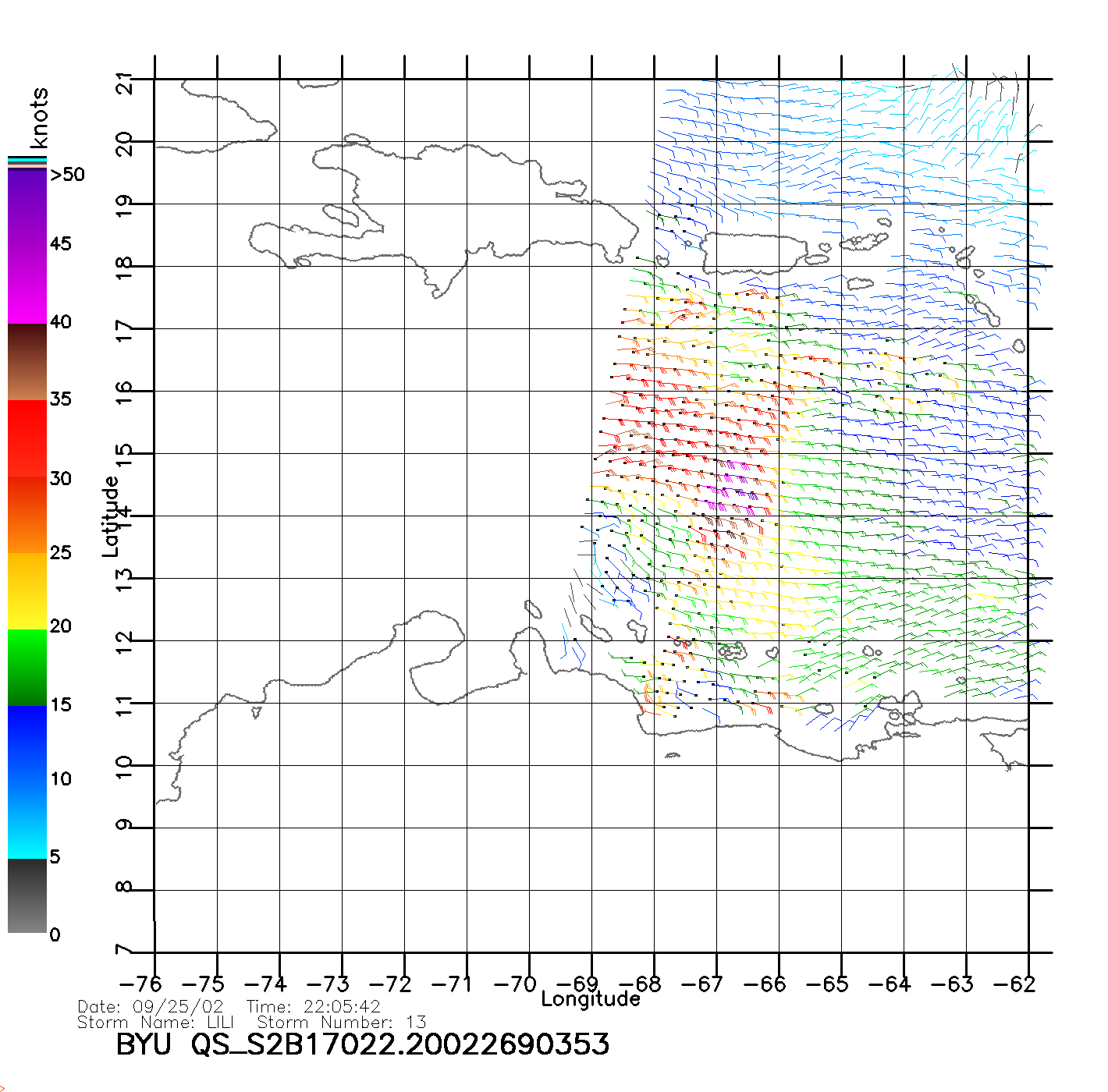Click the '>50' legend label
This screenshot has height=1092, width=1108.
click(x=67, y=175)
